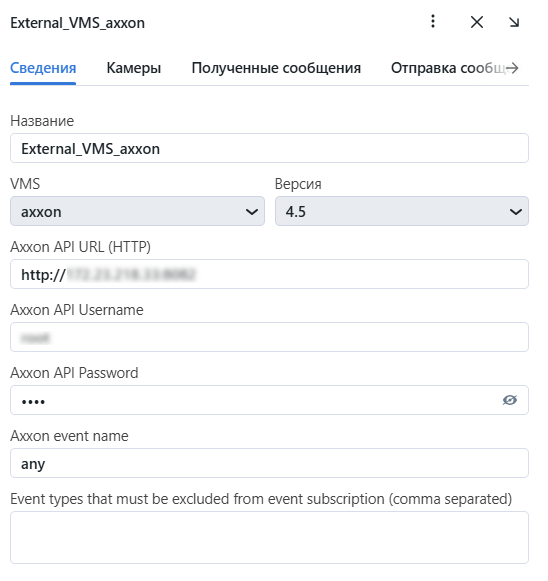Select the Сведения tab
Screen dimensions: 548x581
pyautogui.click(x=43, y=68)
